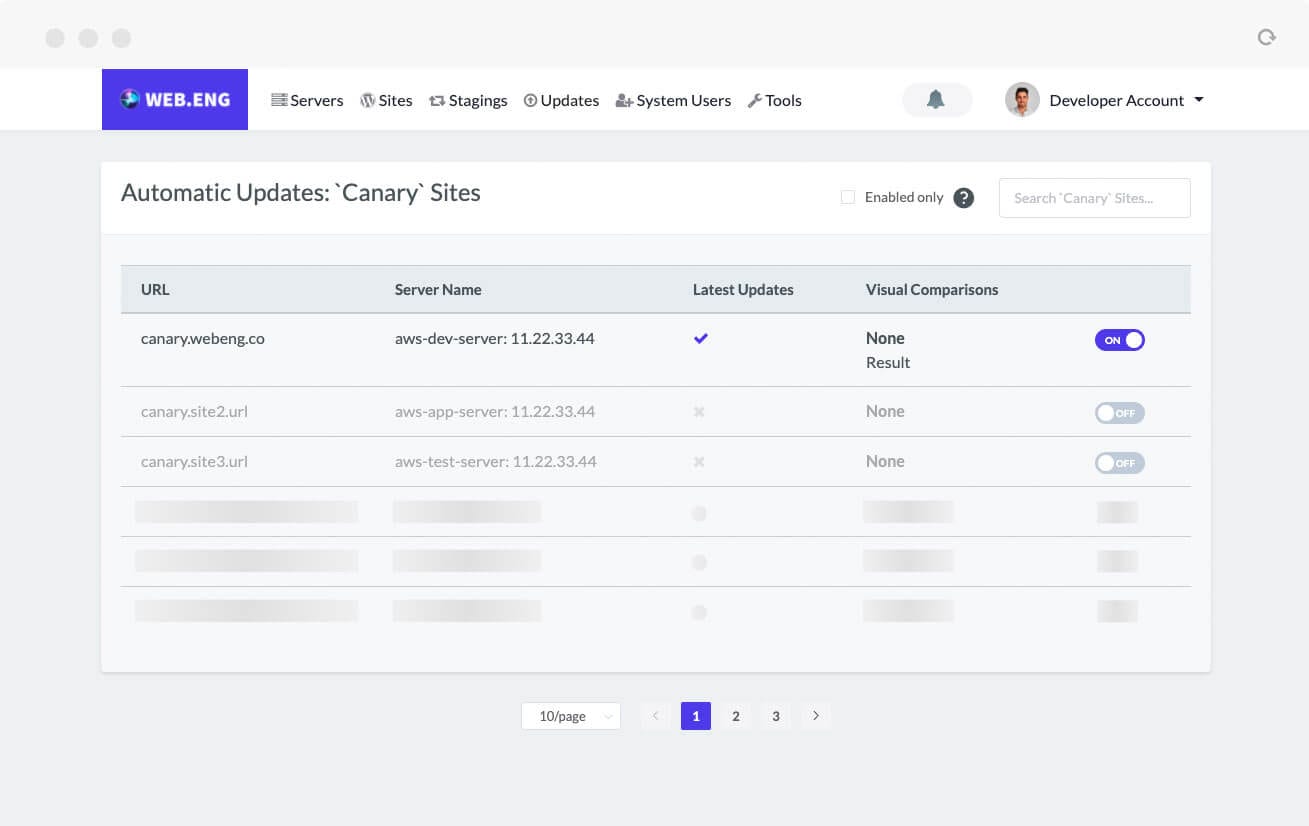1309x826 pixels.
Task: Go to page 3
Action: point(776,716)
